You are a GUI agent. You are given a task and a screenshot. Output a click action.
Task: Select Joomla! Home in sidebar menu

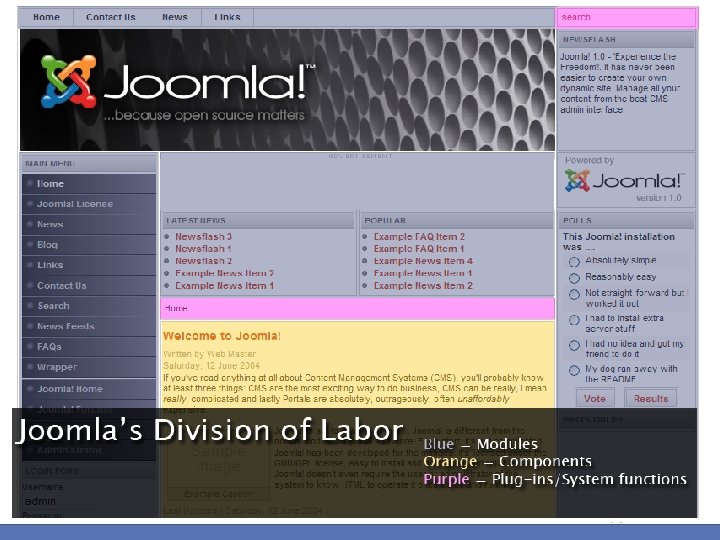(89, 389)
